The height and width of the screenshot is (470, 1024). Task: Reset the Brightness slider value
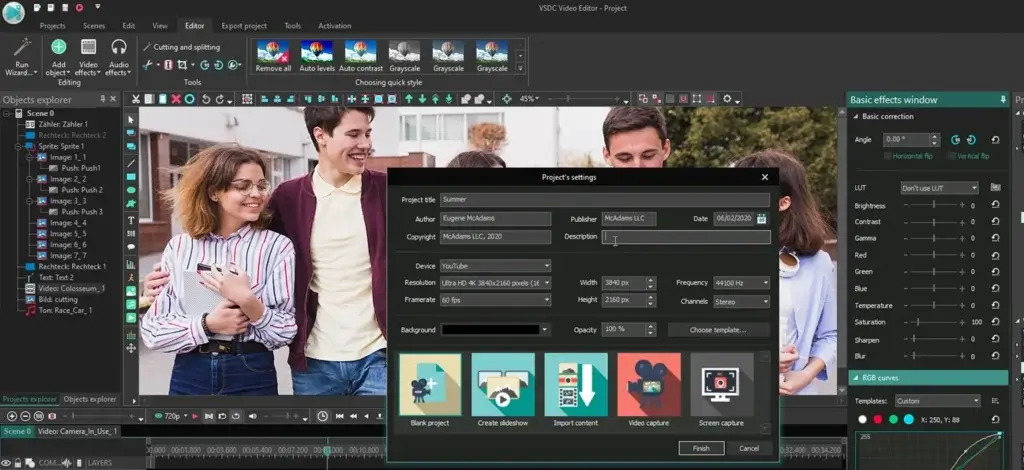[x=995, y=206]
